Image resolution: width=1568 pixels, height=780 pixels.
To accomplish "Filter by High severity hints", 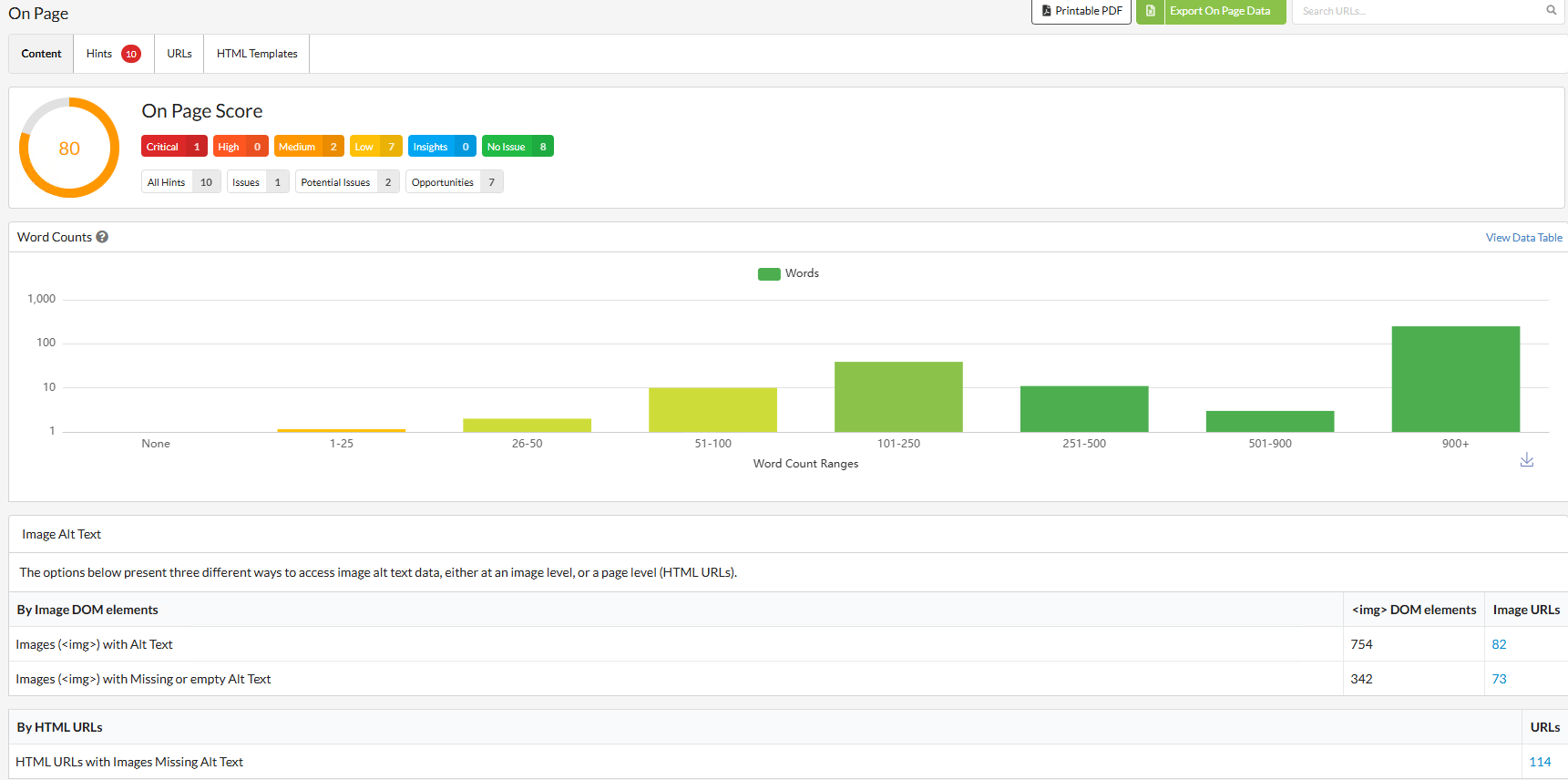I will 241,147.
